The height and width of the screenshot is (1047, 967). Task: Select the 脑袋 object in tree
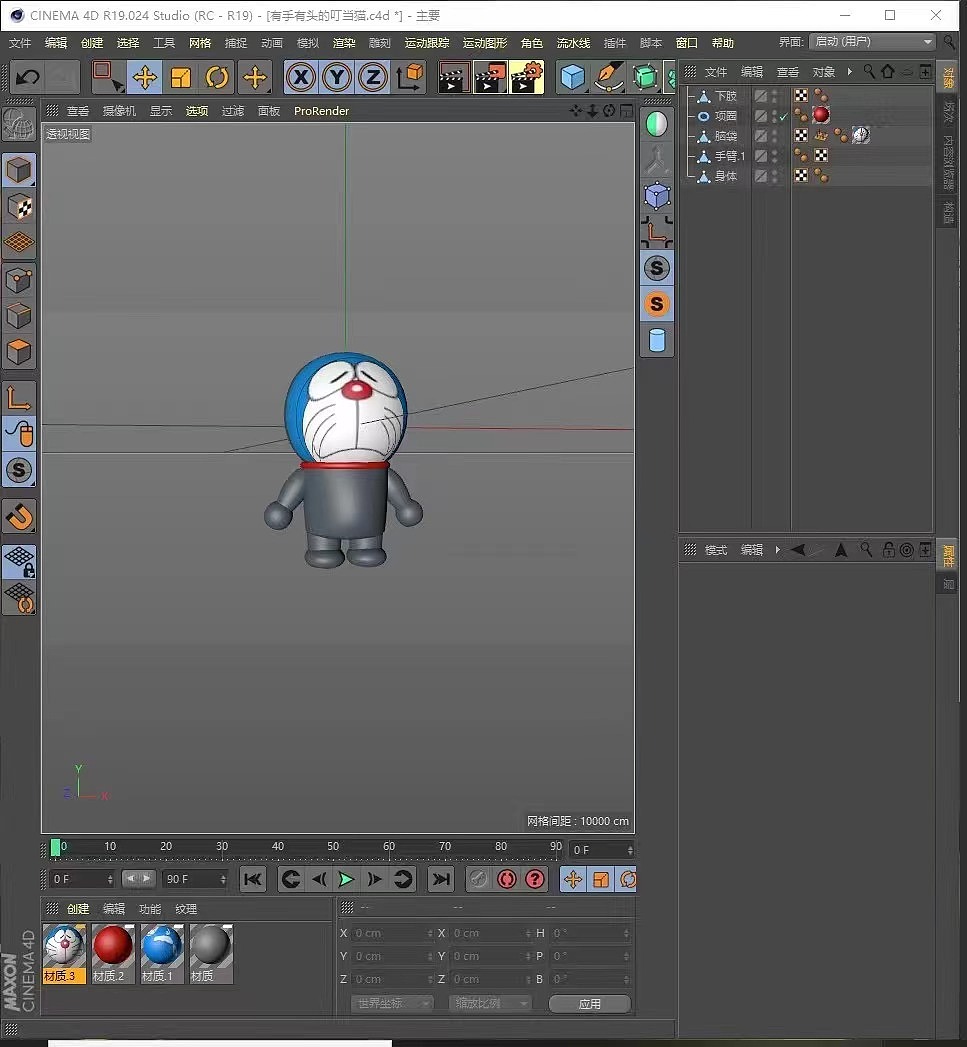coord(725,136)
